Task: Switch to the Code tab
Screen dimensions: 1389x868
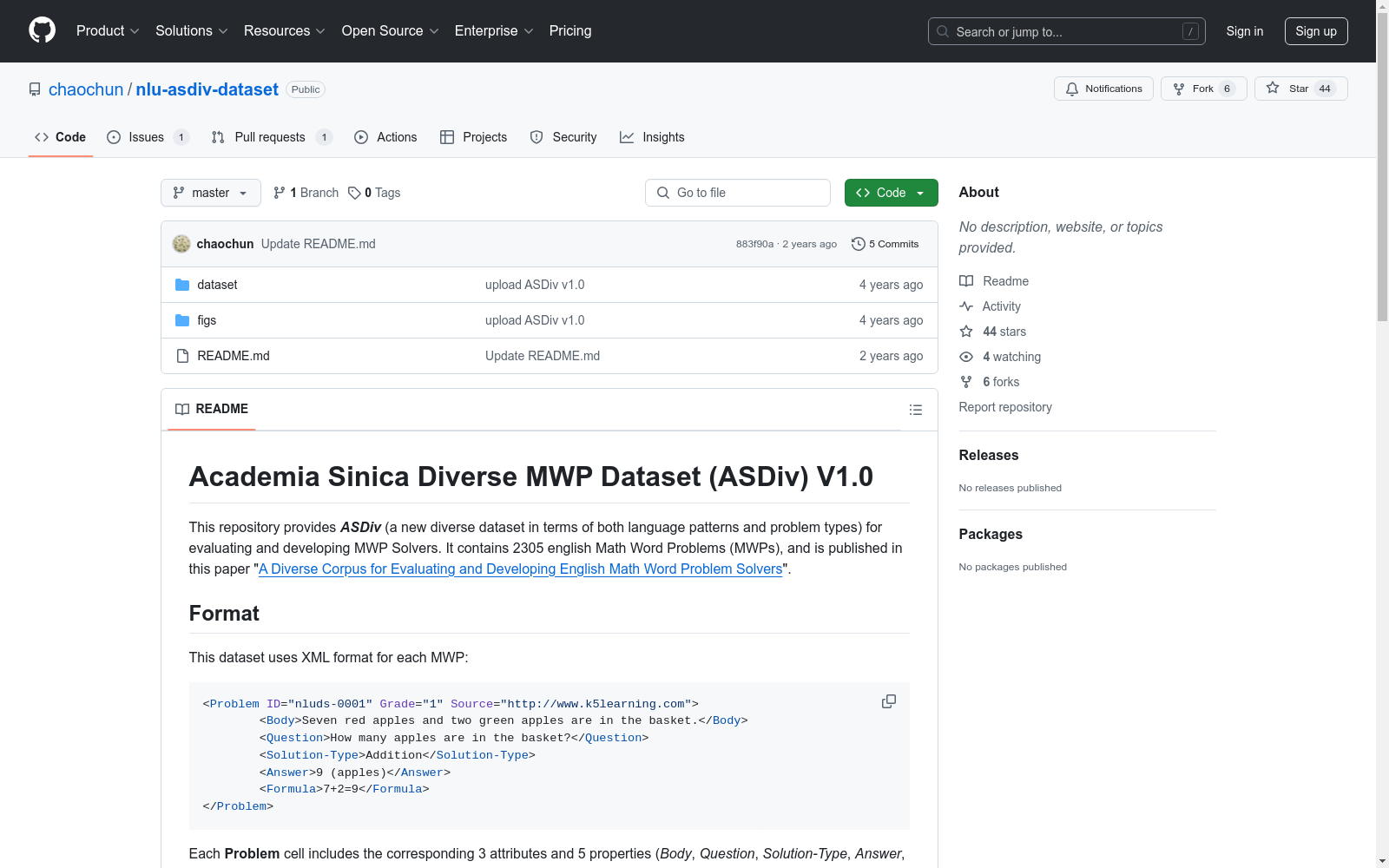Action: [61, 137]
